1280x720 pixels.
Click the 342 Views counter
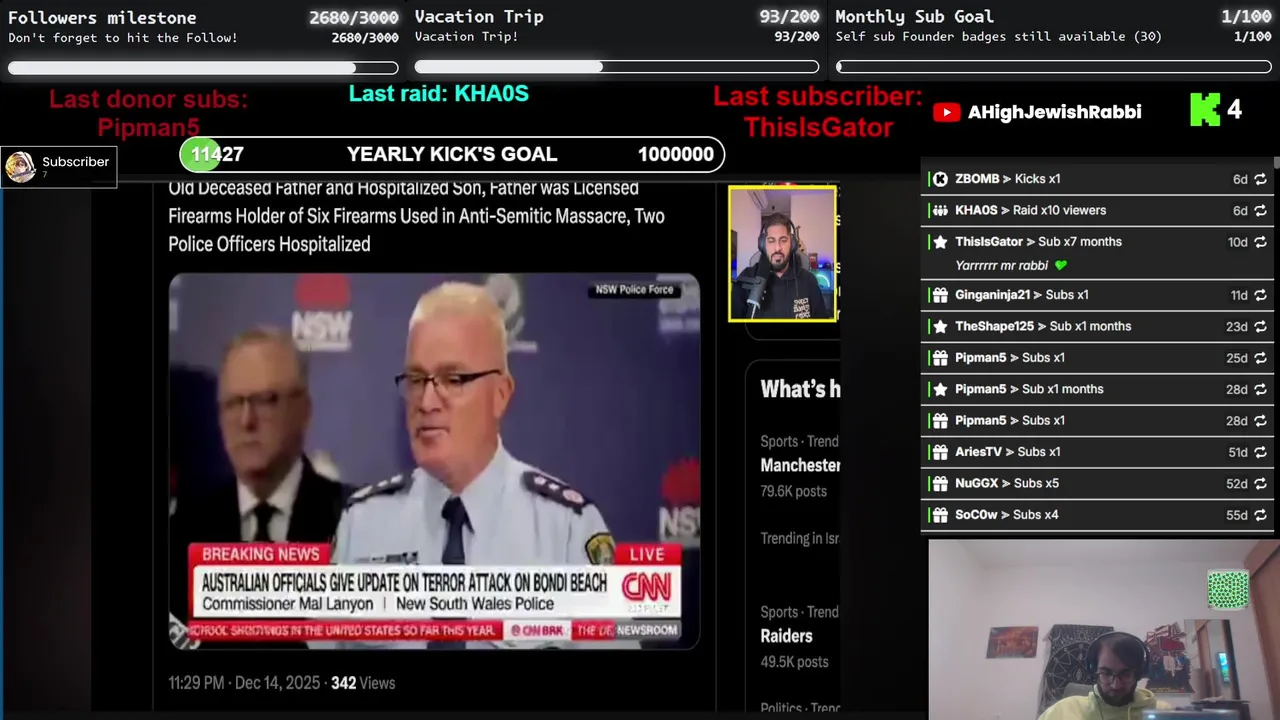[x=363, y=683]
